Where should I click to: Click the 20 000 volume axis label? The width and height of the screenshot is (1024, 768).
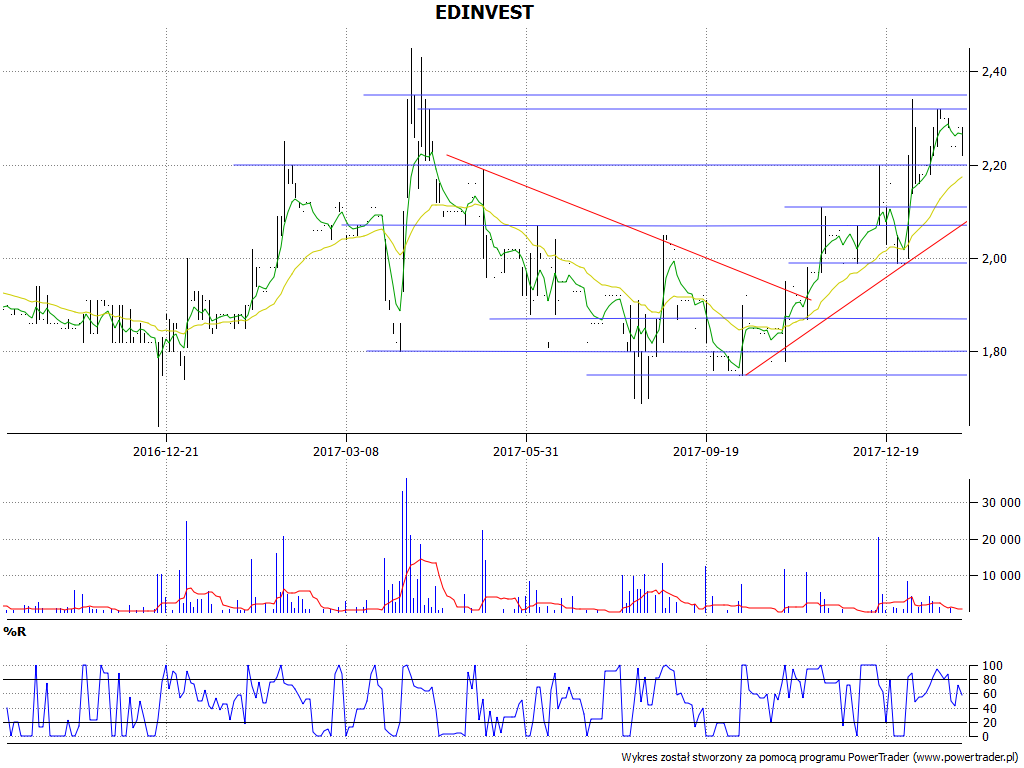1000,539
